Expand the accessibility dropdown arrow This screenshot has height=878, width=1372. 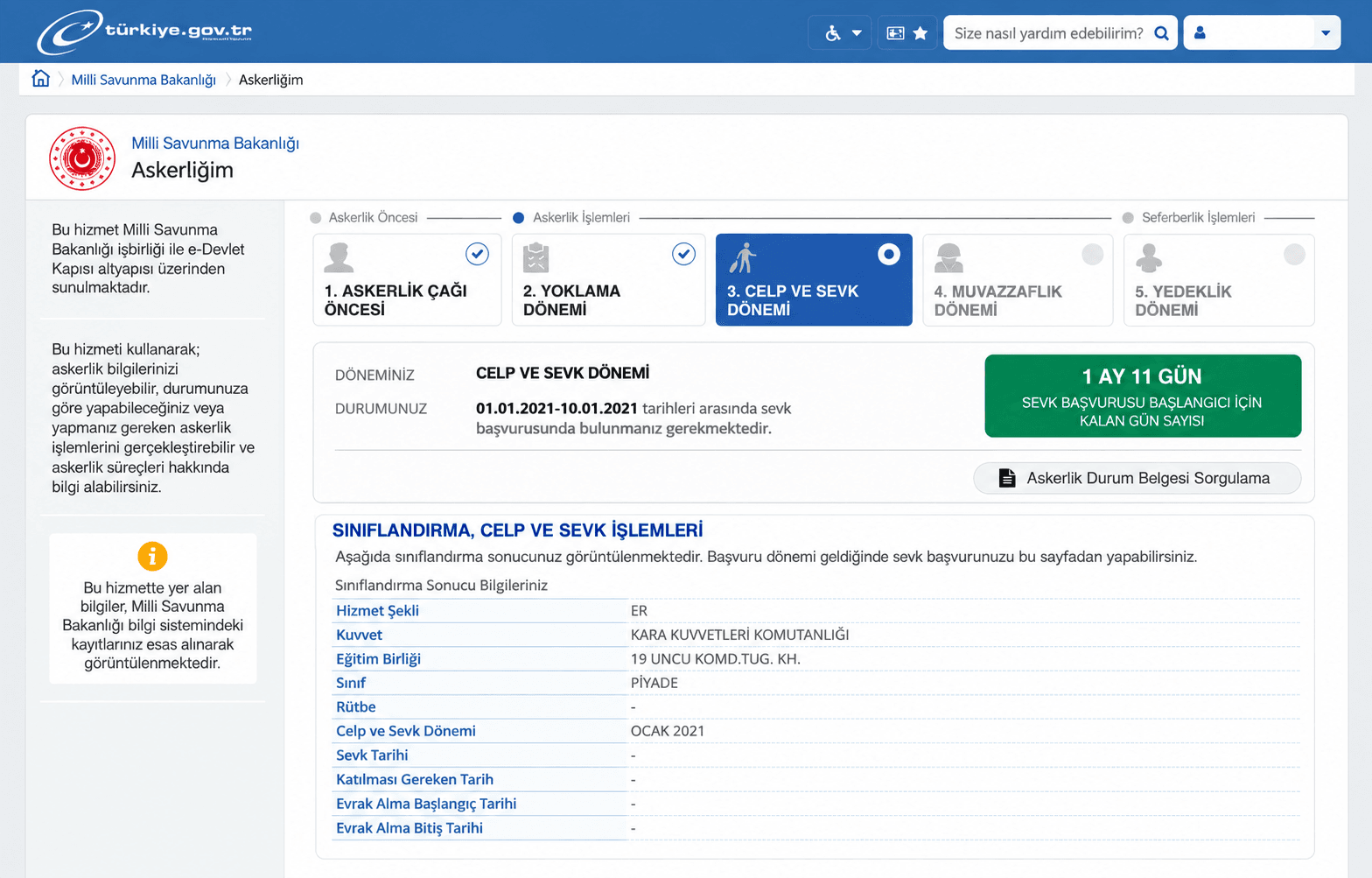pyautogui.click(x=857, y=33)
